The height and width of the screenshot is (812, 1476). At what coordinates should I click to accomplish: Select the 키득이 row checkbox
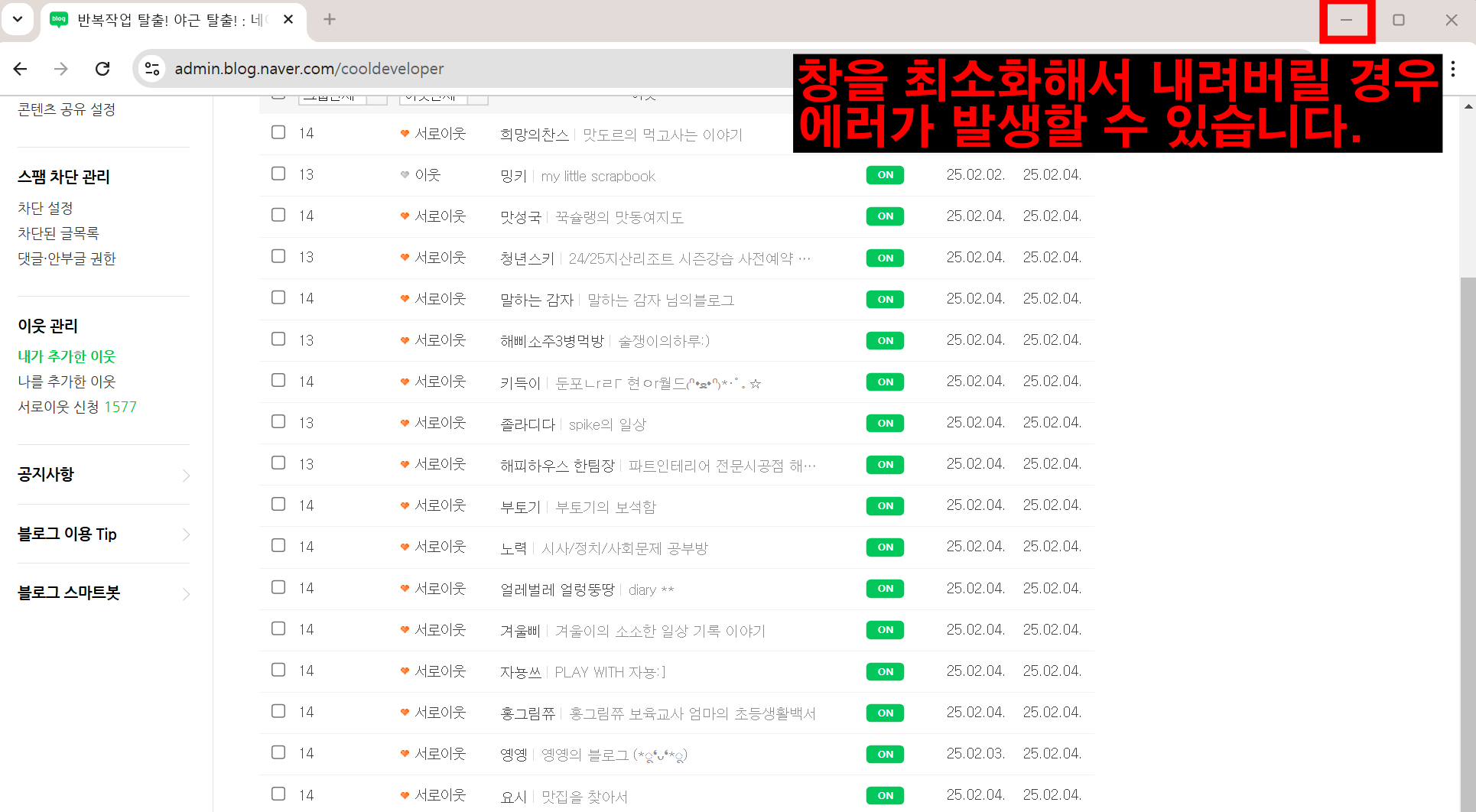pos(278,380)
